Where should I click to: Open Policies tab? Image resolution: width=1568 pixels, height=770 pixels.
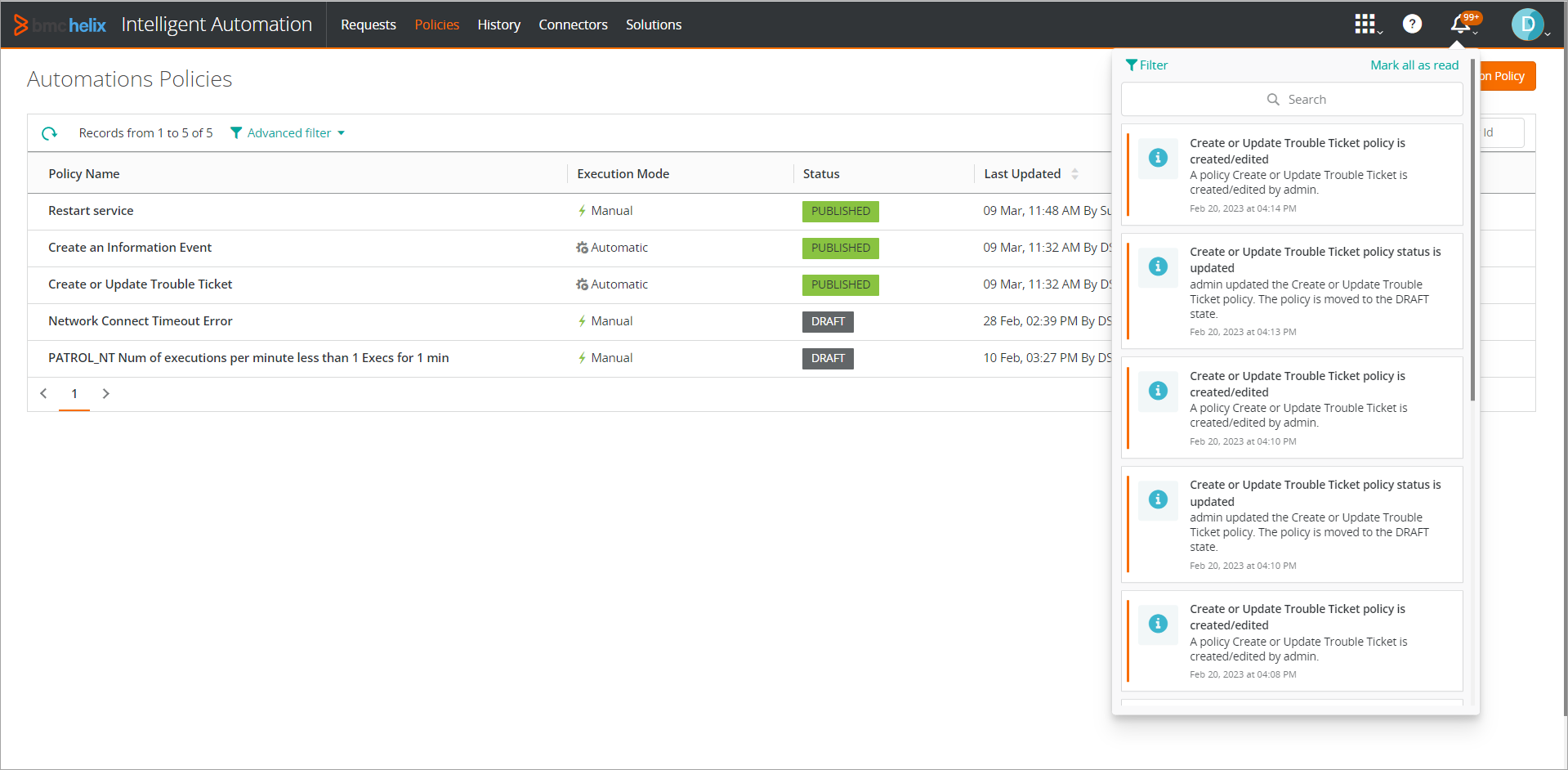tap(437, 25)
